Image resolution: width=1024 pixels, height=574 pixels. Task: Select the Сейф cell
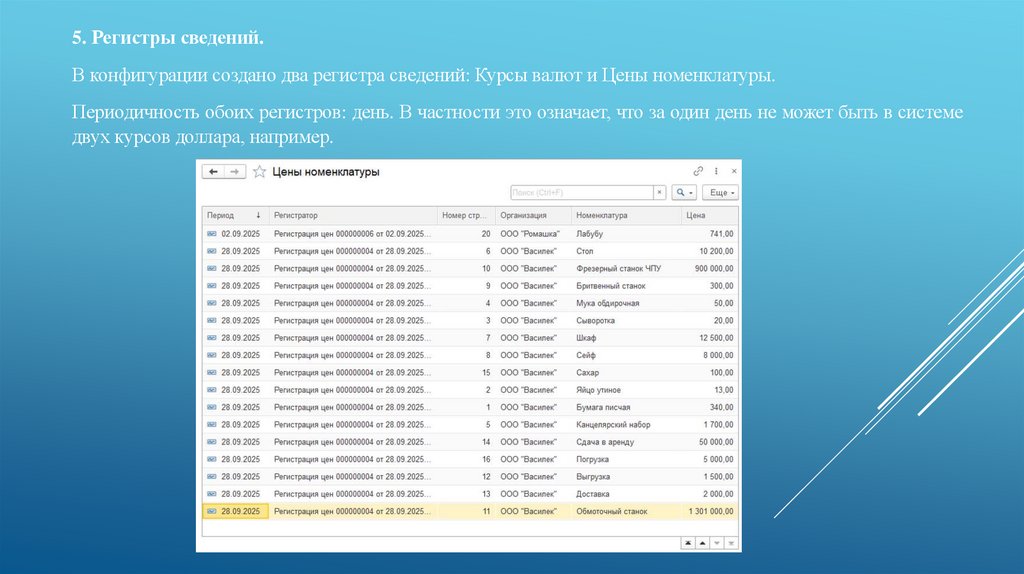(626, 355)
